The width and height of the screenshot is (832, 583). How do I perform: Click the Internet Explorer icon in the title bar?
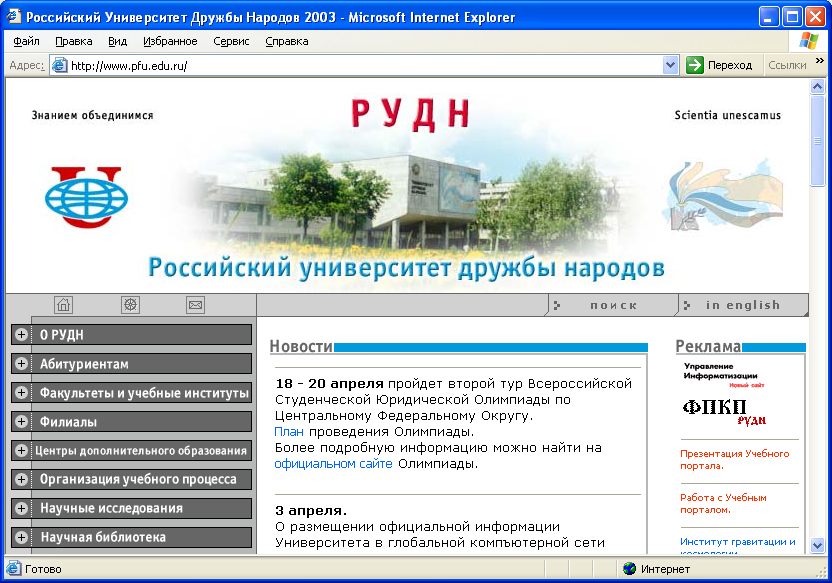(x=14, y=16)
